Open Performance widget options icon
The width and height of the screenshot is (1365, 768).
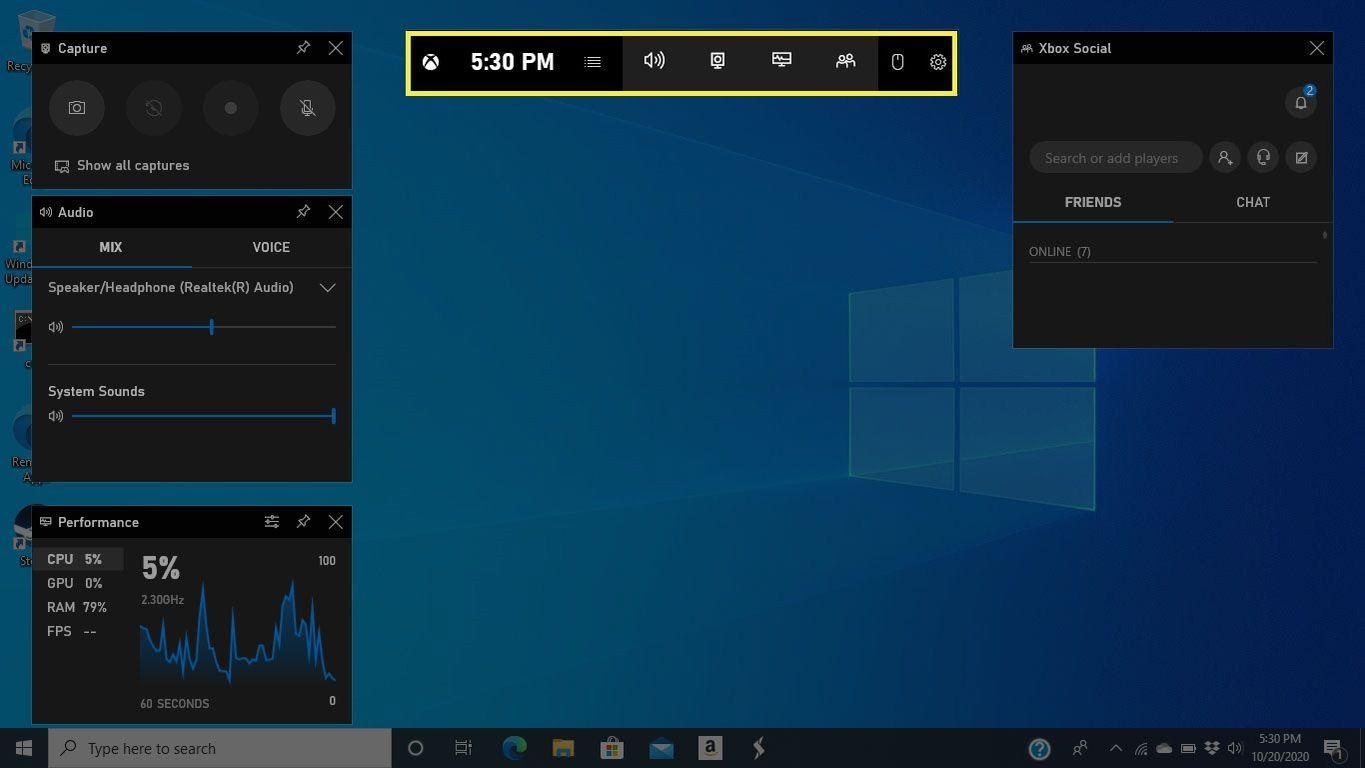pos(271,521)
